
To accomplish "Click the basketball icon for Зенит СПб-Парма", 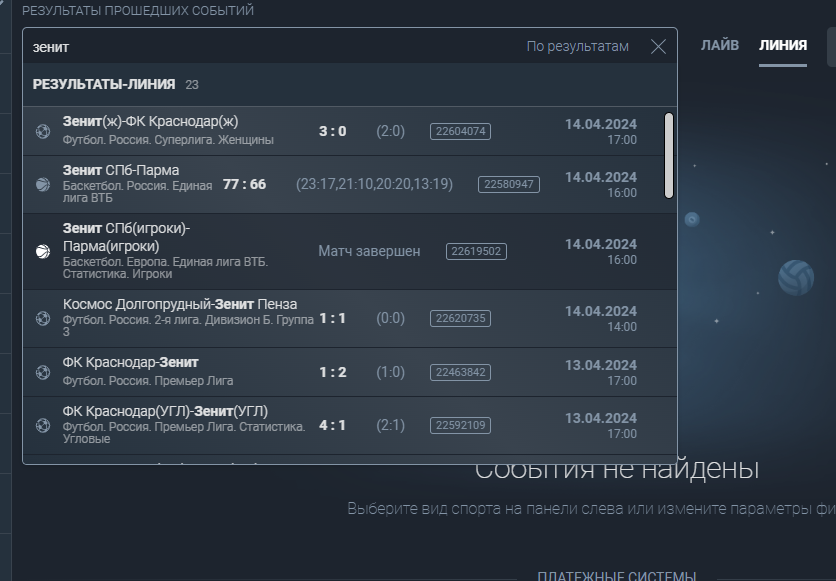I will (x=43, y=184).
